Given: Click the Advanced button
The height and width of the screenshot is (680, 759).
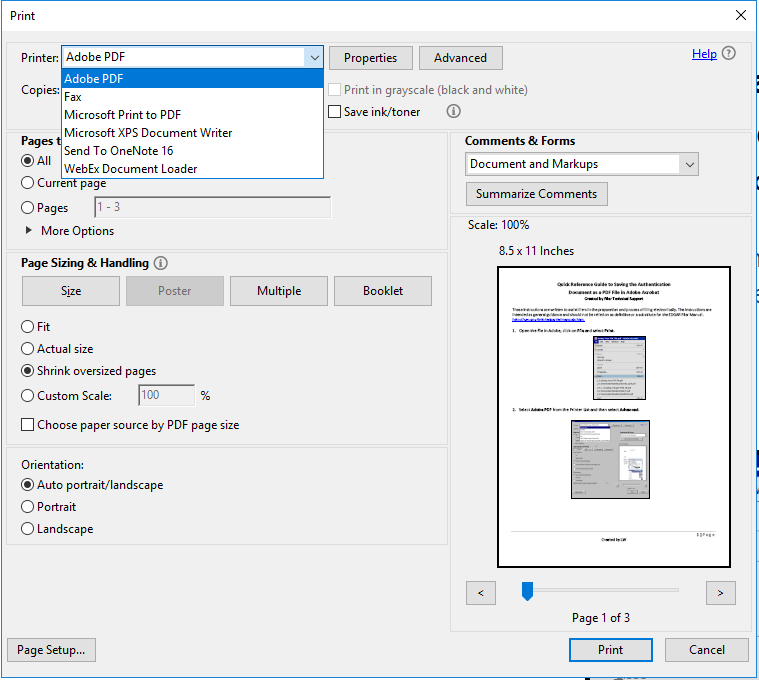Looking at the screenshot, I should click(460, 58).
